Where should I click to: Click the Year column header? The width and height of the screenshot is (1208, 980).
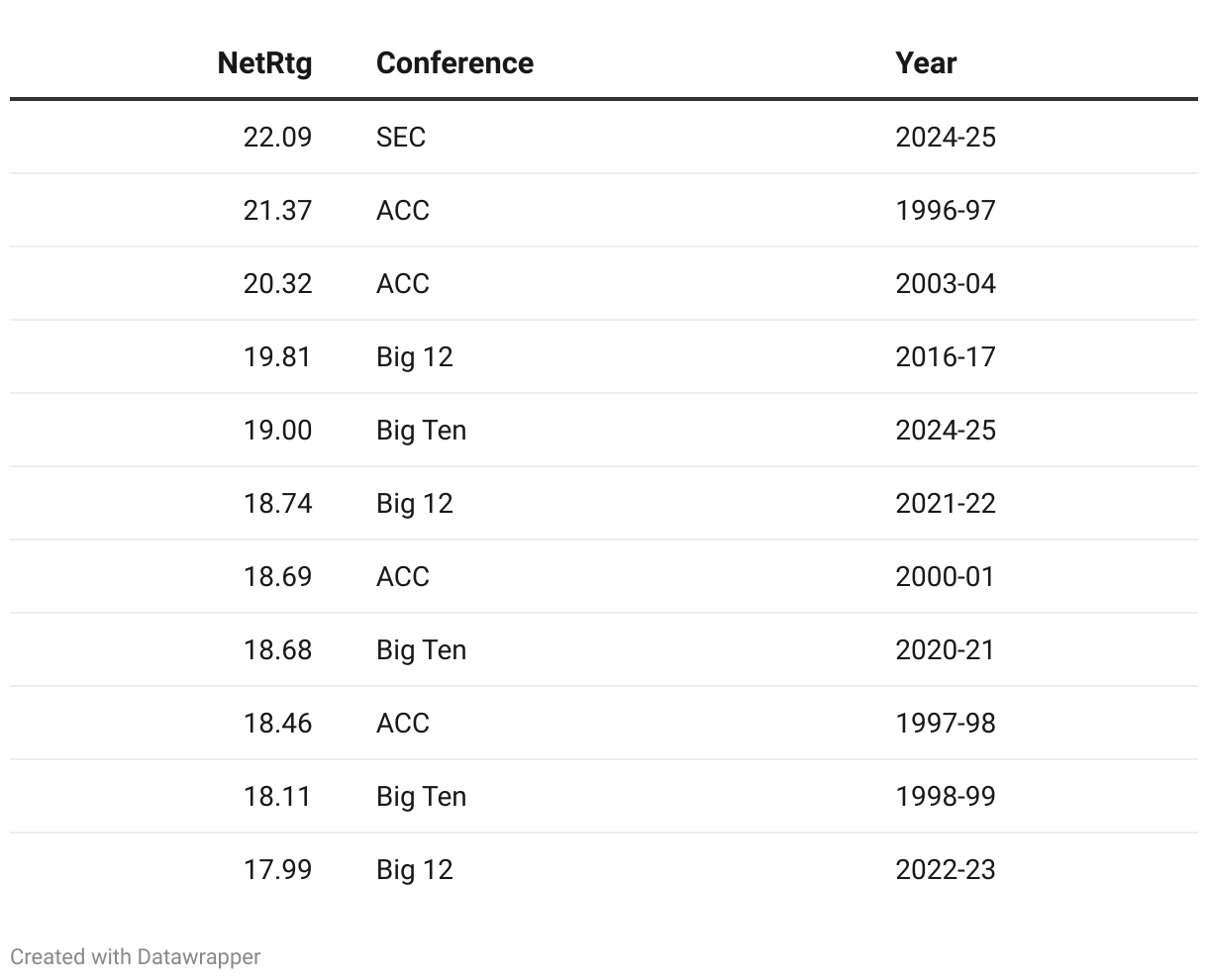[x=926, y=63]
